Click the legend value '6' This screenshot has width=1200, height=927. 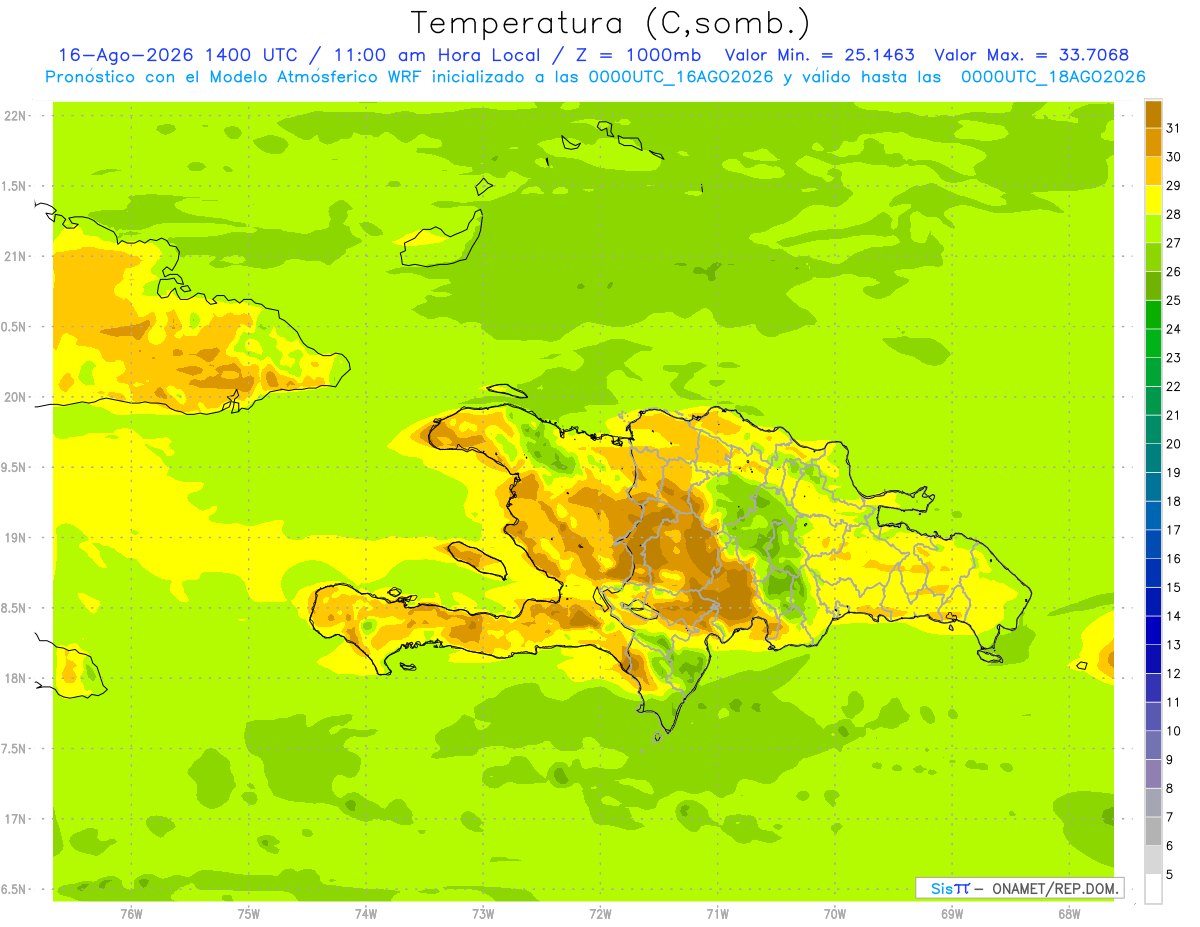point(1170,846)
